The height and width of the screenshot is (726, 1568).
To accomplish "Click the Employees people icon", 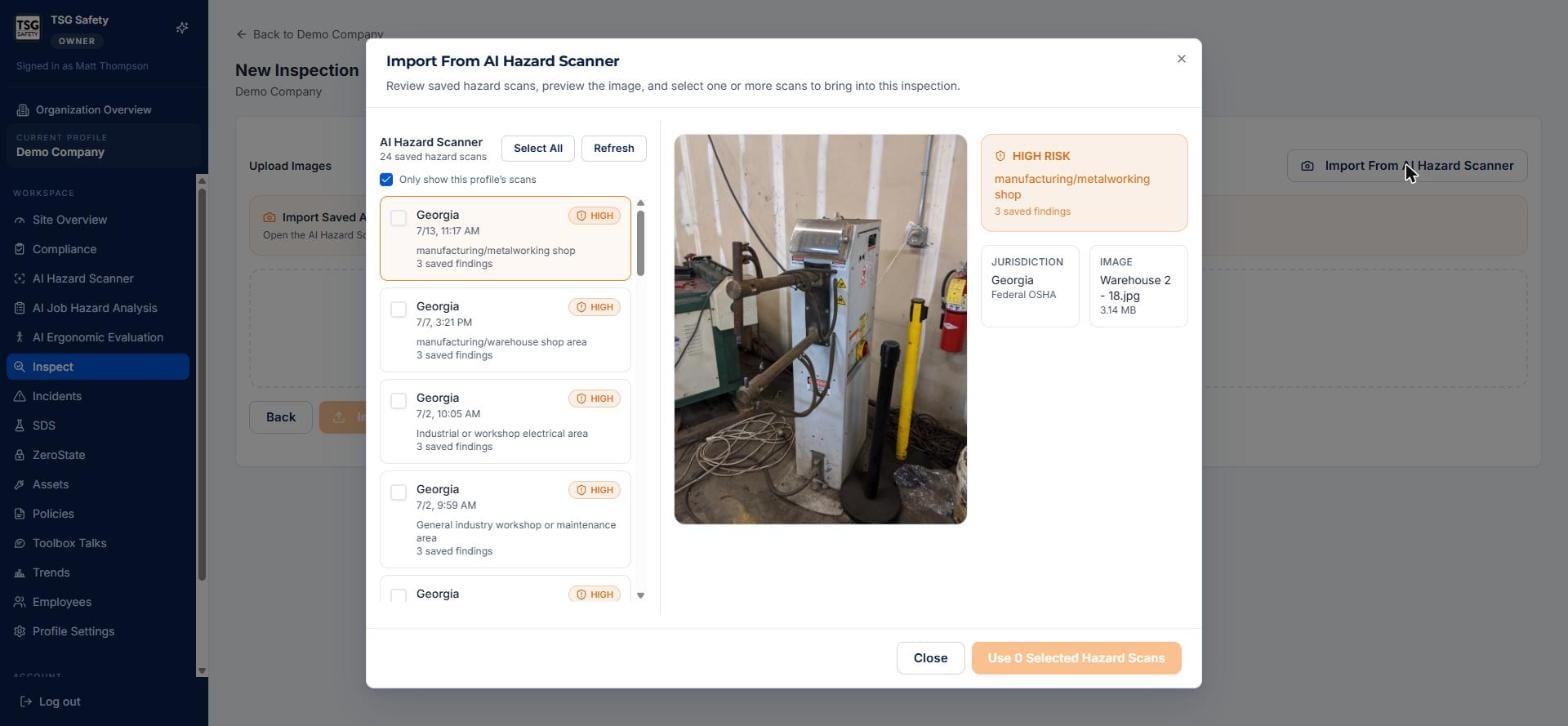I will coord(20,602).
